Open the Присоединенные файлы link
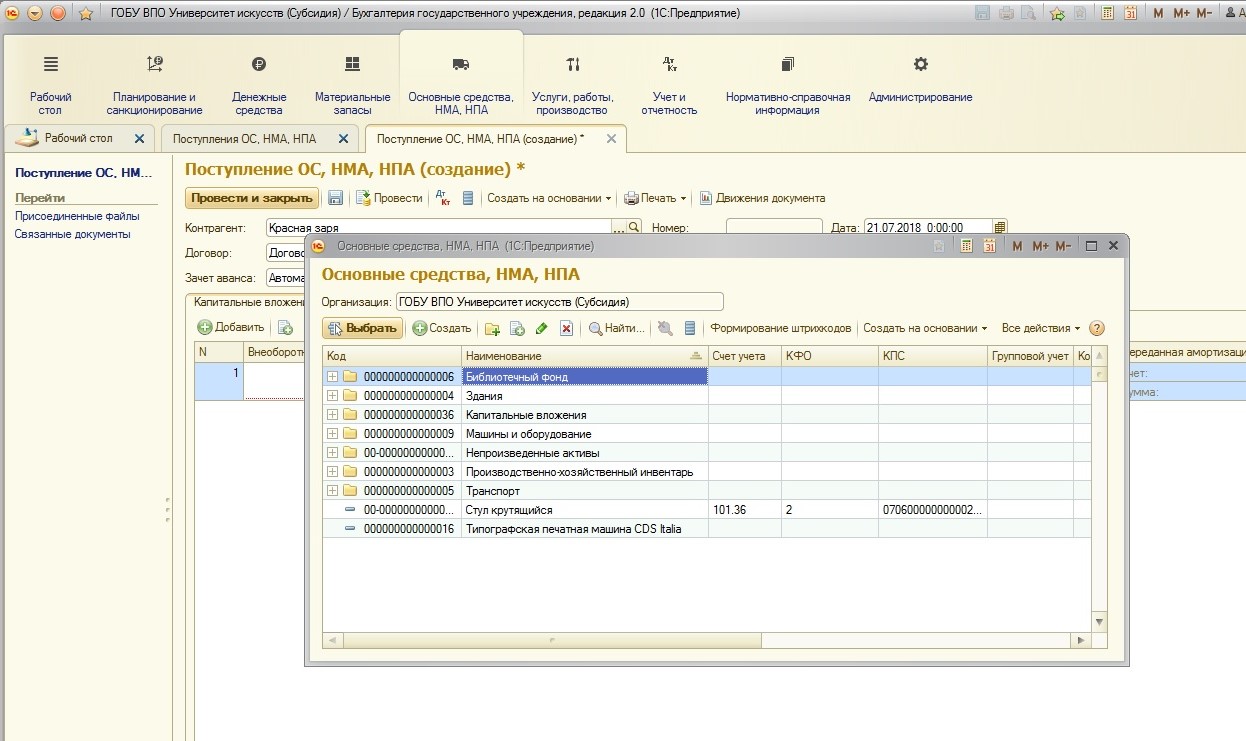The image size is (1246, 741). [x=77, y=216]
